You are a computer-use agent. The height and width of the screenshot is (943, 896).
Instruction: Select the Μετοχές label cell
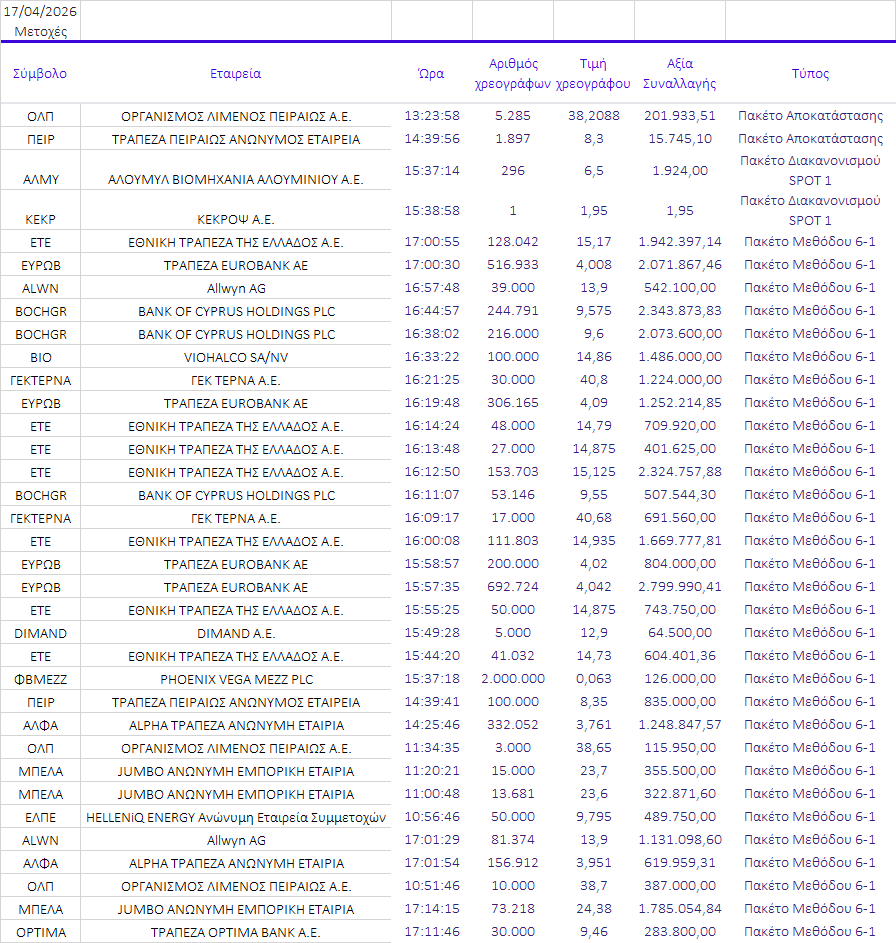coord(40,31)
